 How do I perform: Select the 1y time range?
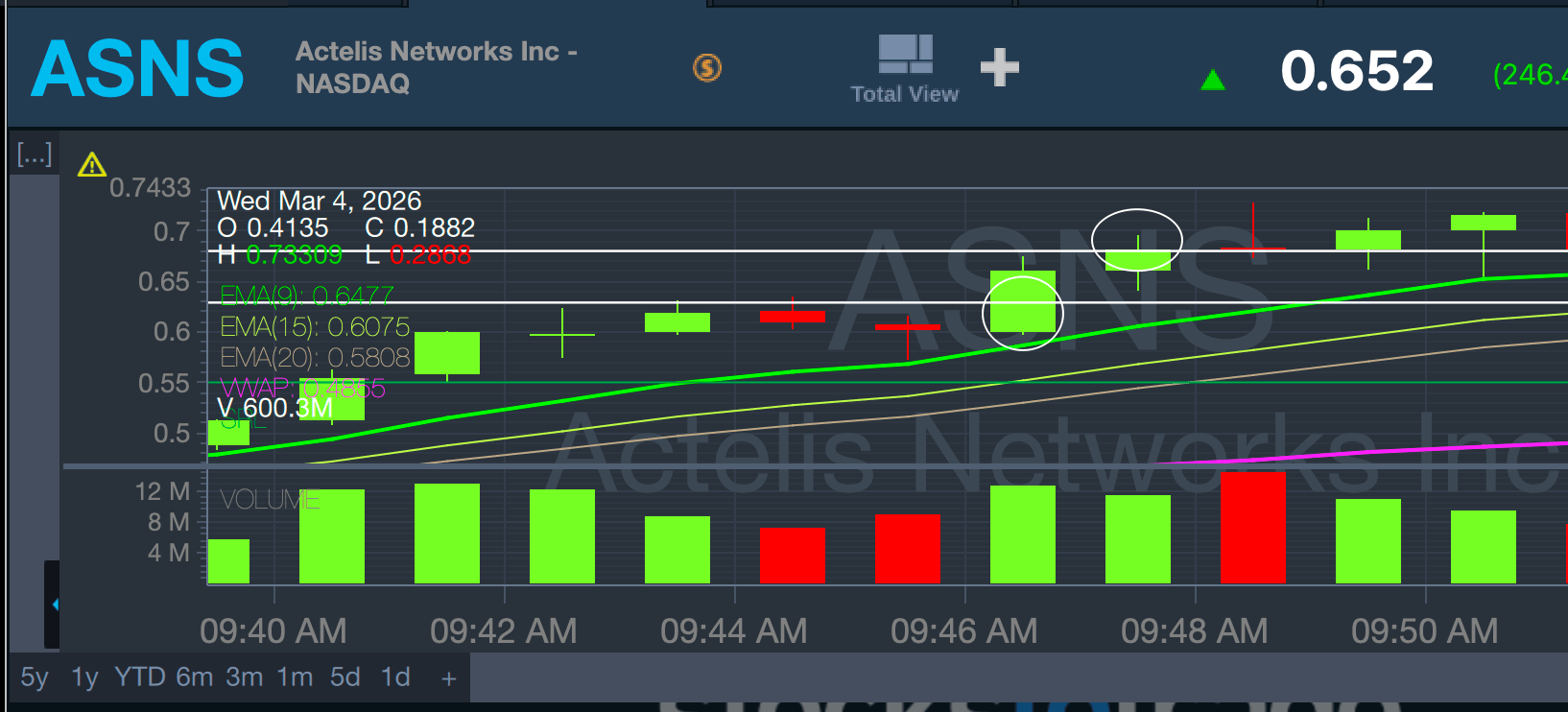(85, 677)
